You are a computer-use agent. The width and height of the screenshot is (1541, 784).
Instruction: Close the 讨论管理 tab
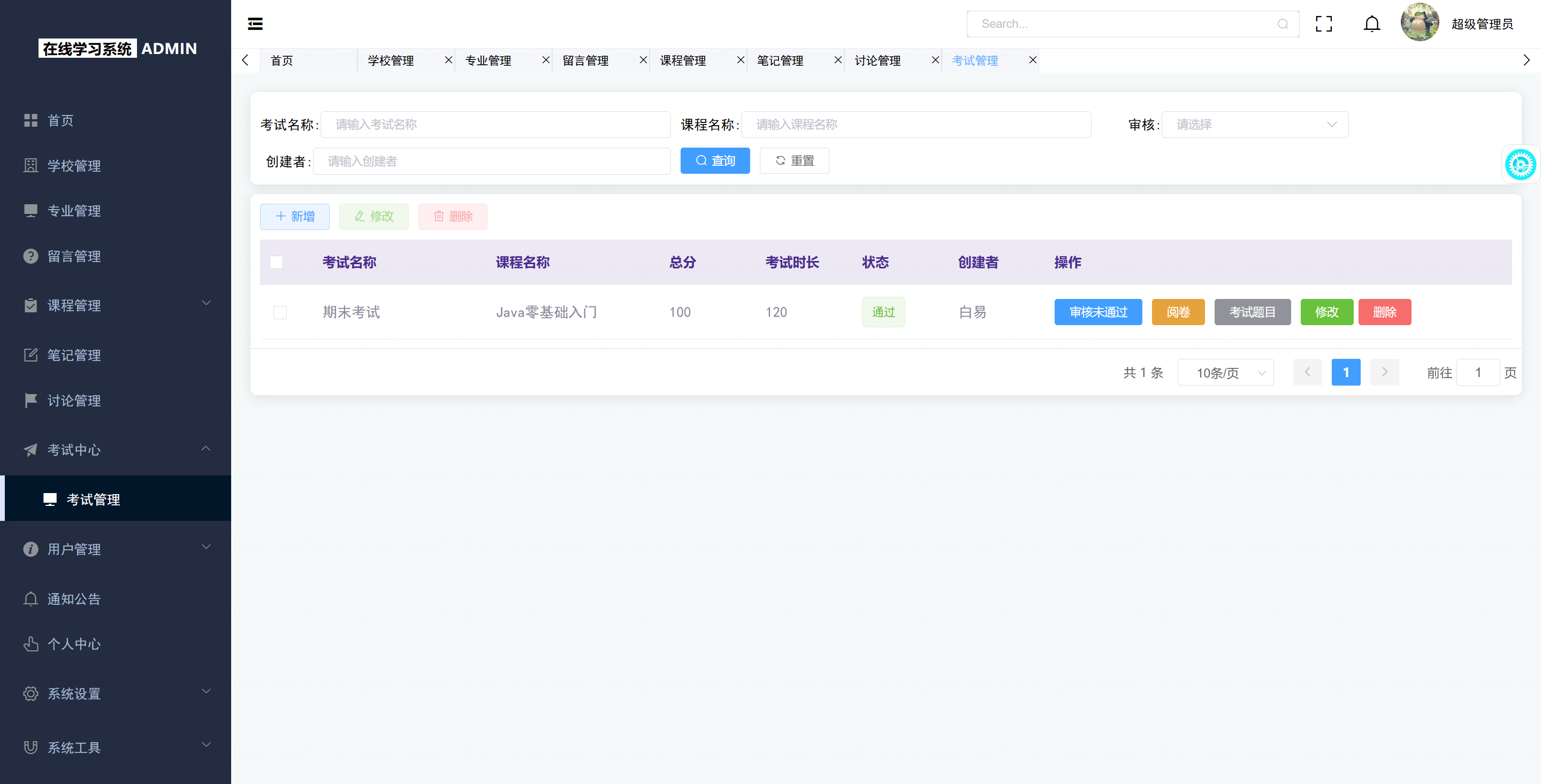[935, 60]
